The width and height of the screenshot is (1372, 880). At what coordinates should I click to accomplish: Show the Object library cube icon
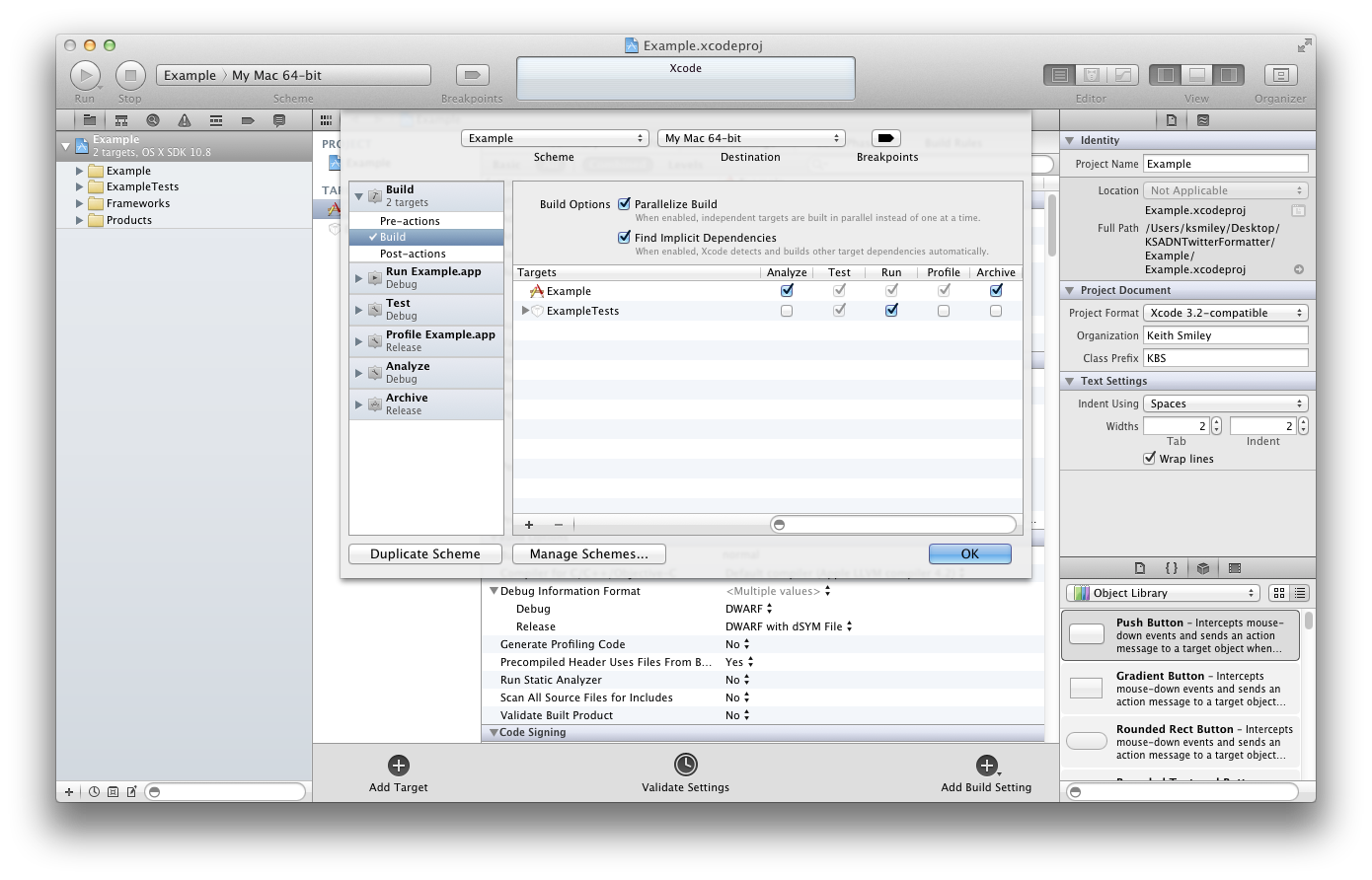pyautogui.click(x=1203, y=568)
